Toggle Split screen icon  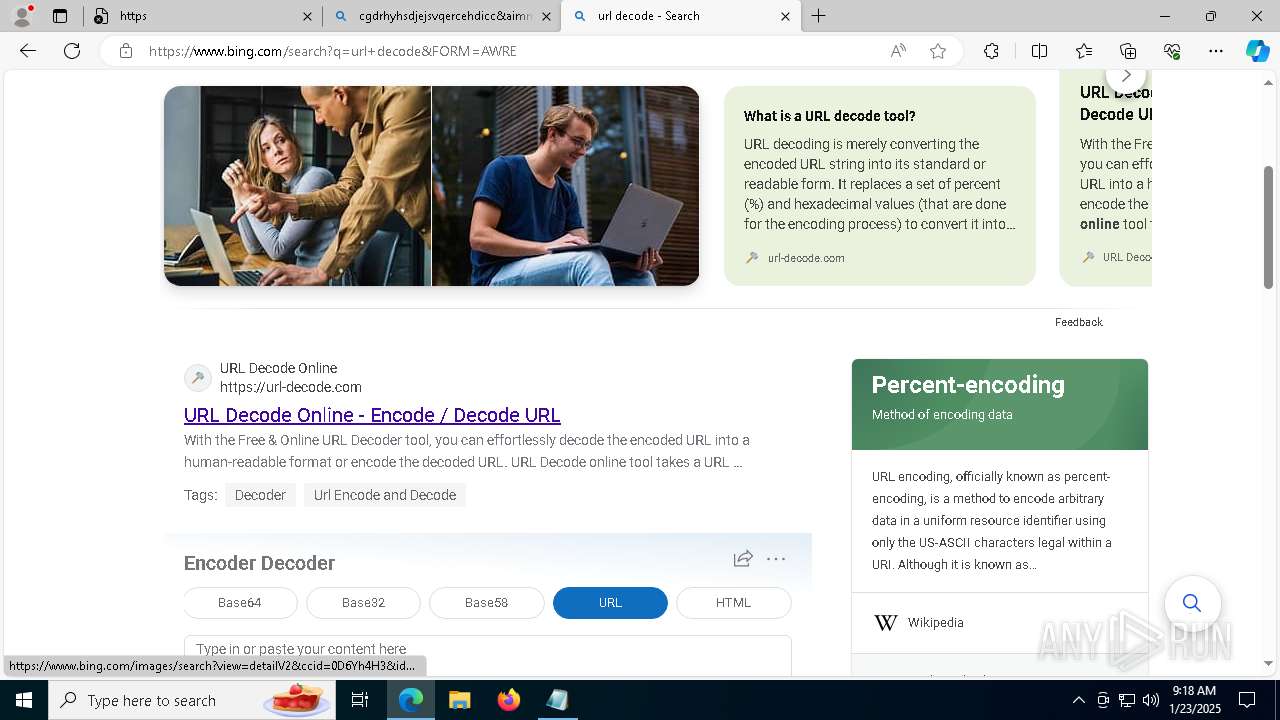pyautogui.click(x=1039, y=51)
